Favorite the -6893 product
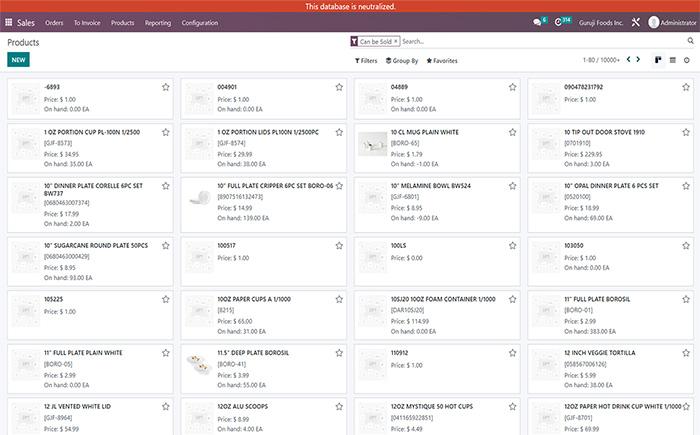The image size is (700, 435). (x=166, y=87)
